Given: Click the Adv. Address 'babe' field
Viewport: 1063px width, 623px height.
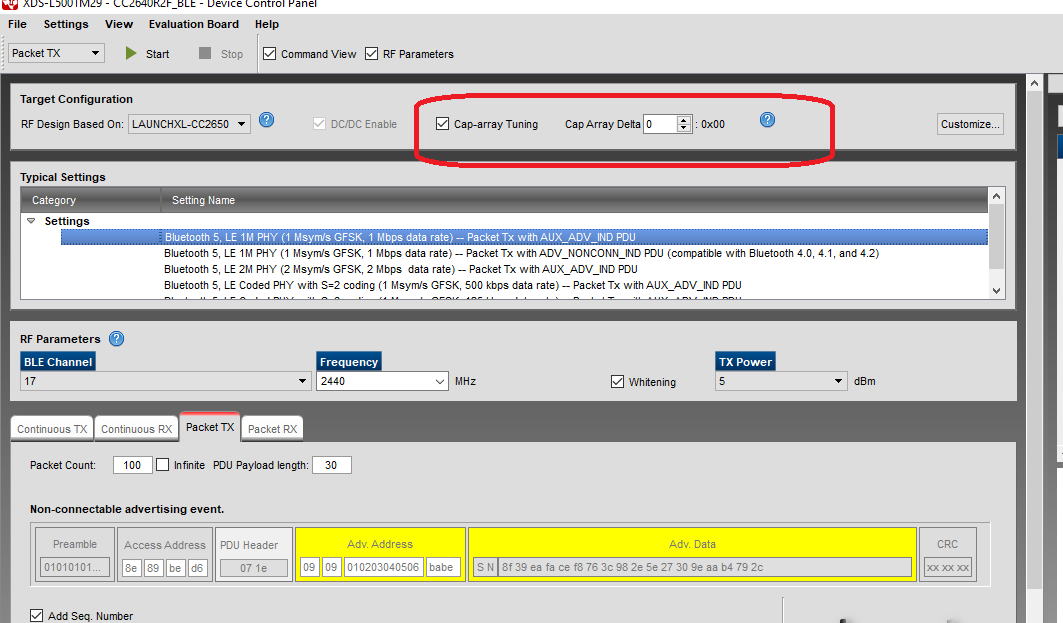Looking at the screenshot, I should point(443,567).
